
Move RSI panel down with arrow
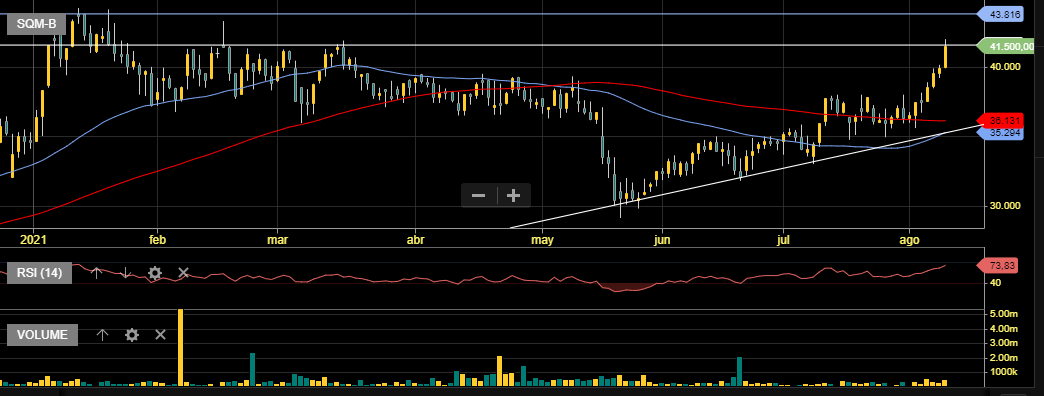[125, 273]
